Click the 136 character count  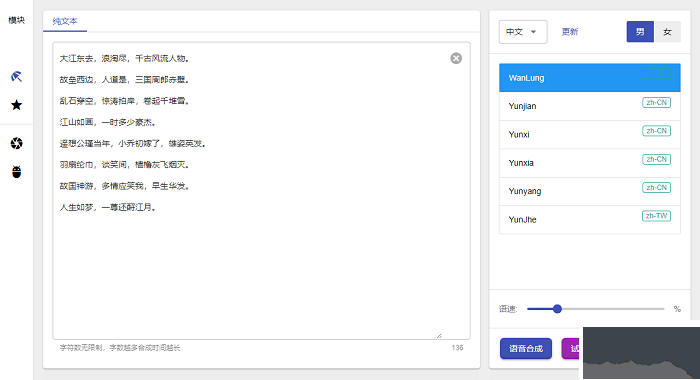click(457, 348)
